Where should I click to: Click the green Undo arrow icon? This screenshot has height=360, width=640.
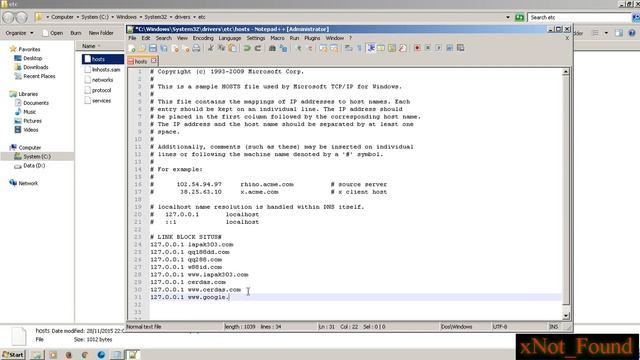247,48
